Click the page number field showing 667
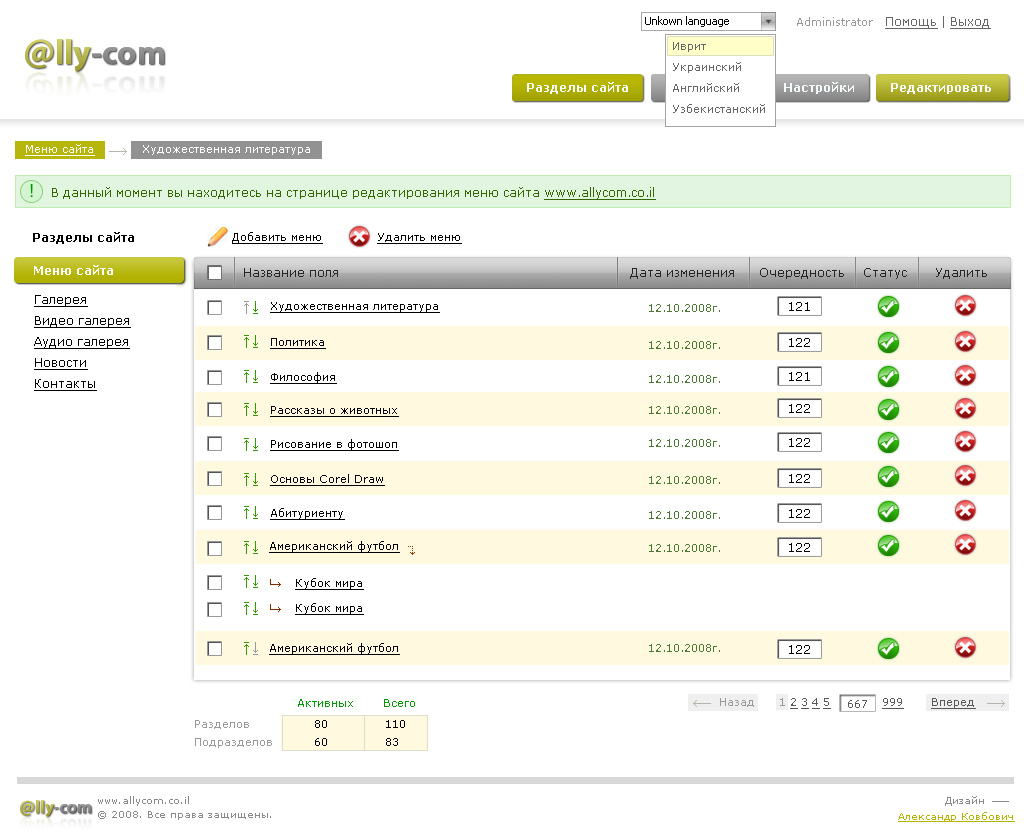The height and width of the screenshot is (838, 1024). pyautogui.click(x=857, y=703)
